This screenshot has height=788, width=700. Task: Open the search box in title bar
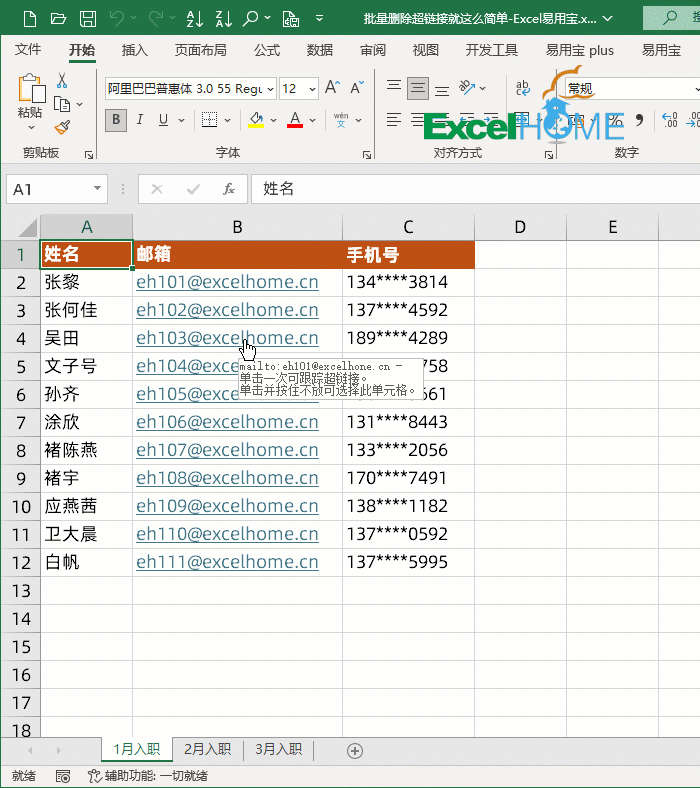point(671,18)
